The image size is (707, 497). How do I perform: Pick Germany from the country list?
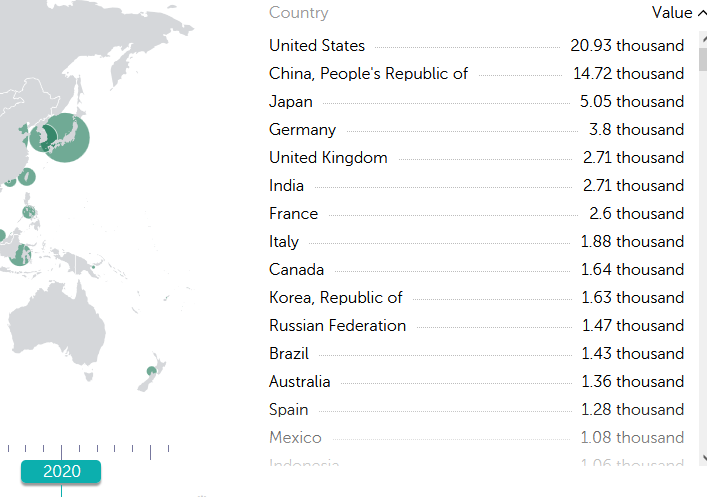[x=476, y=129]
